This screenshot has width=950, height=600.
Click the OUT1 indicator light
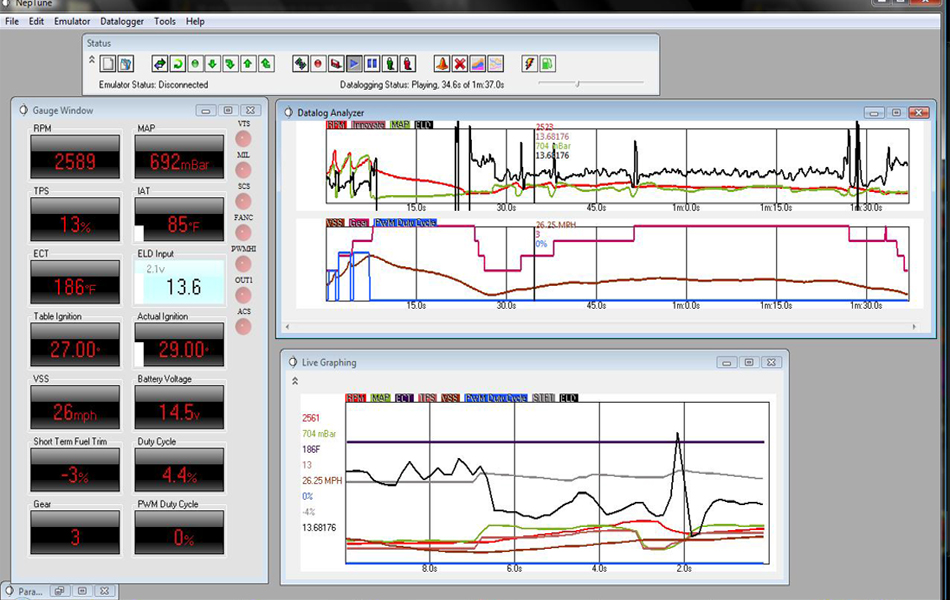[x=244, y=295]
